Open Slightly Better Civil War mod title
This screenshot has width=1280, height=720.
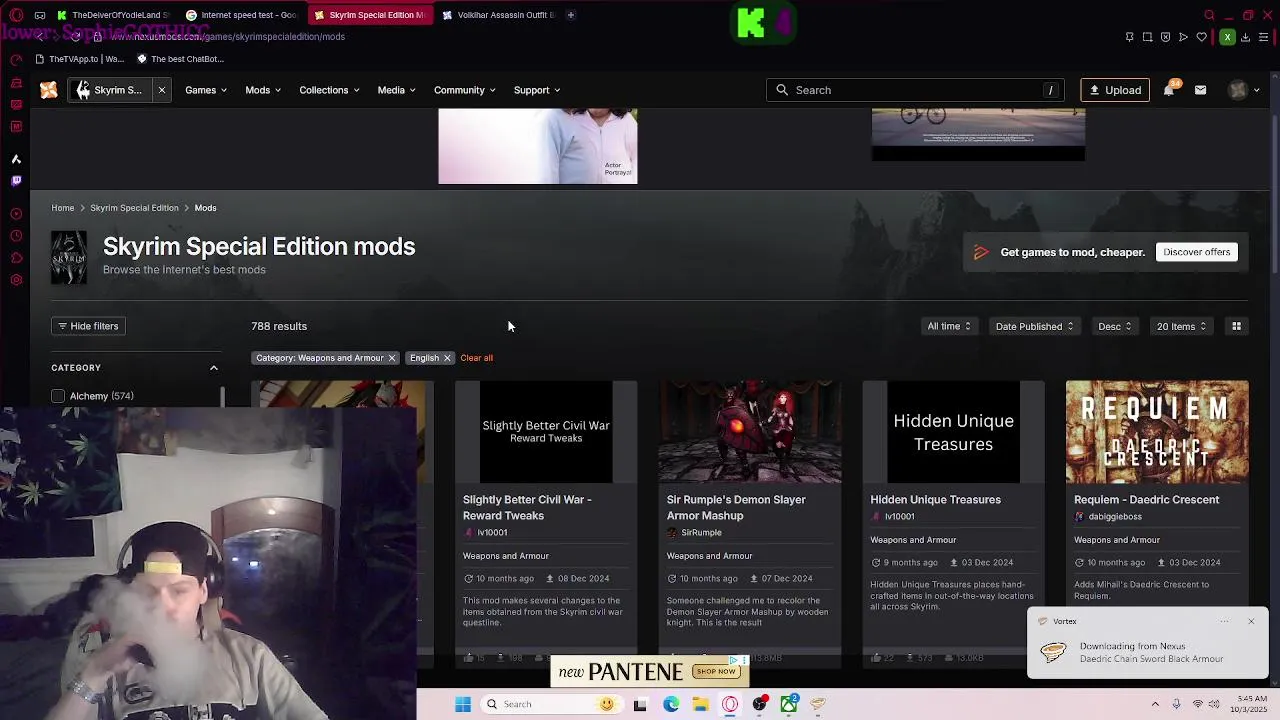coord(527,507)
